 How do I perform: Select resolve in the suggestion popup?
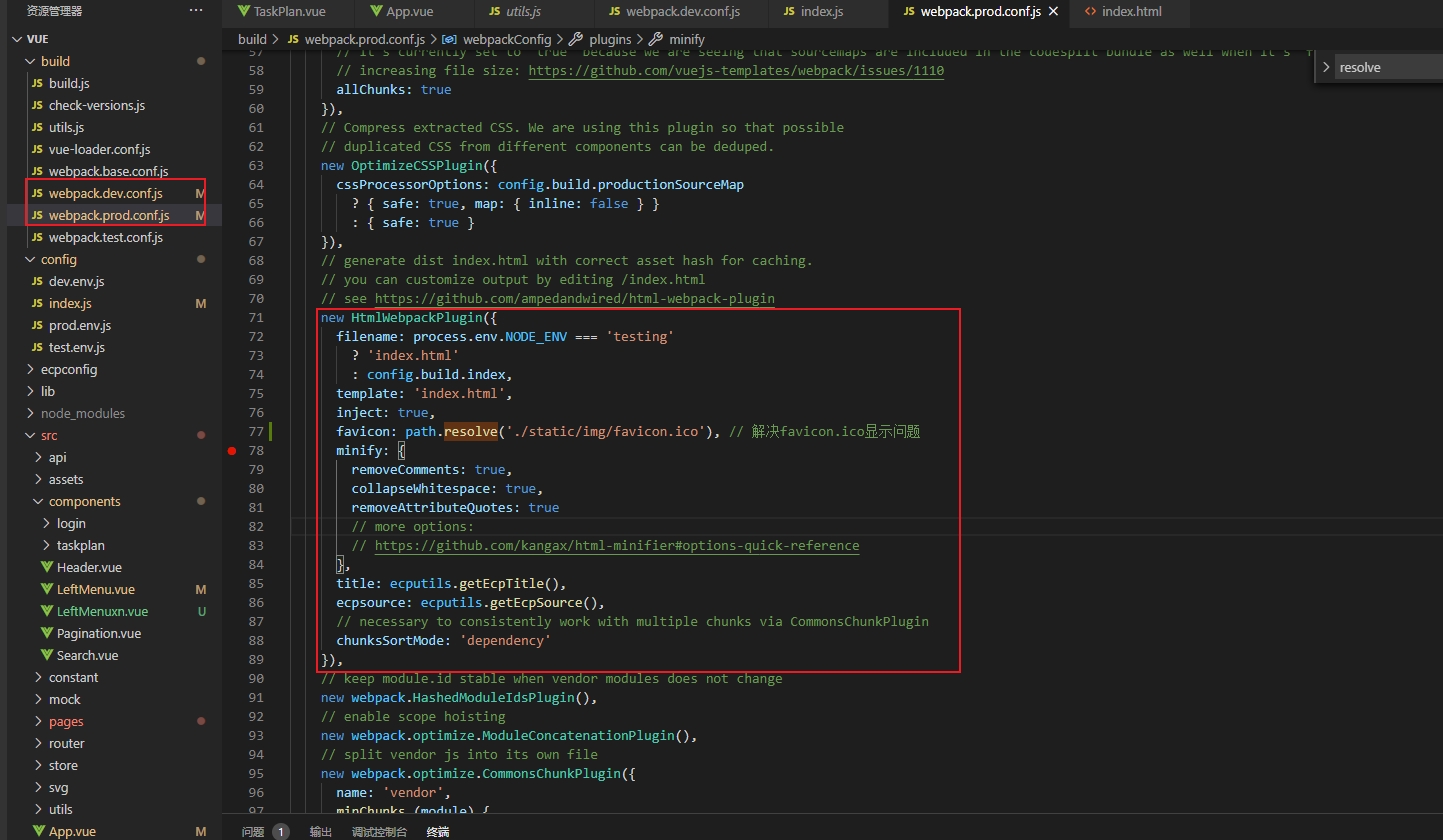pos(1361,67)
